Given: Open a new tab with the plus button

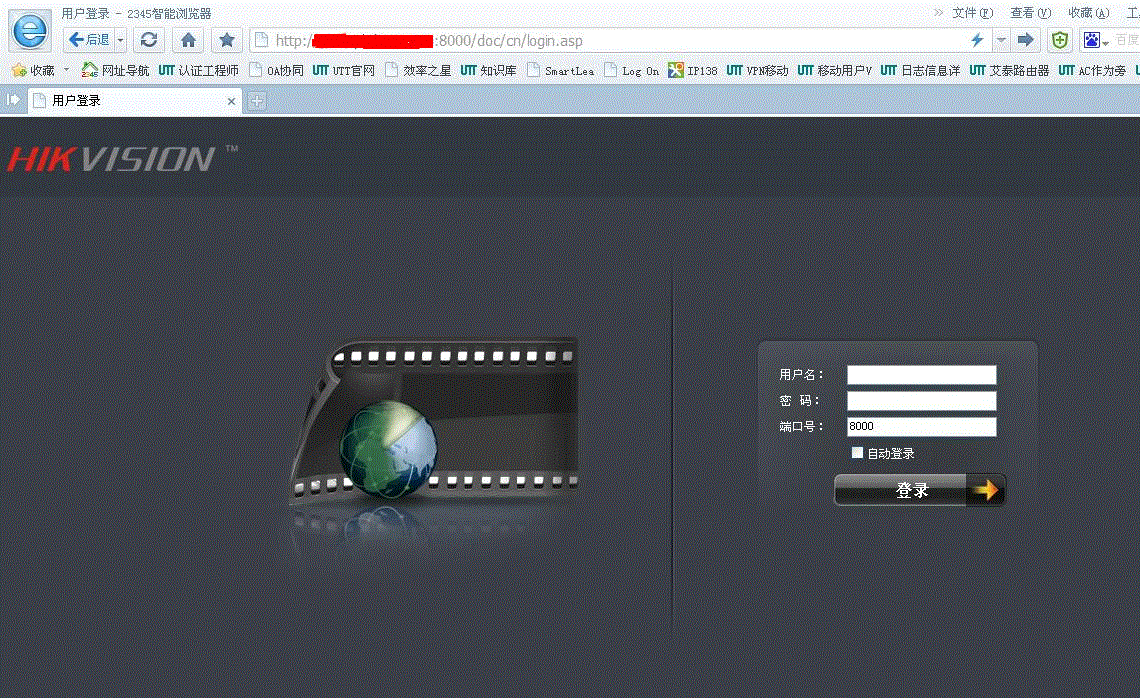Looking at the screenshot, I should [257, 101].
